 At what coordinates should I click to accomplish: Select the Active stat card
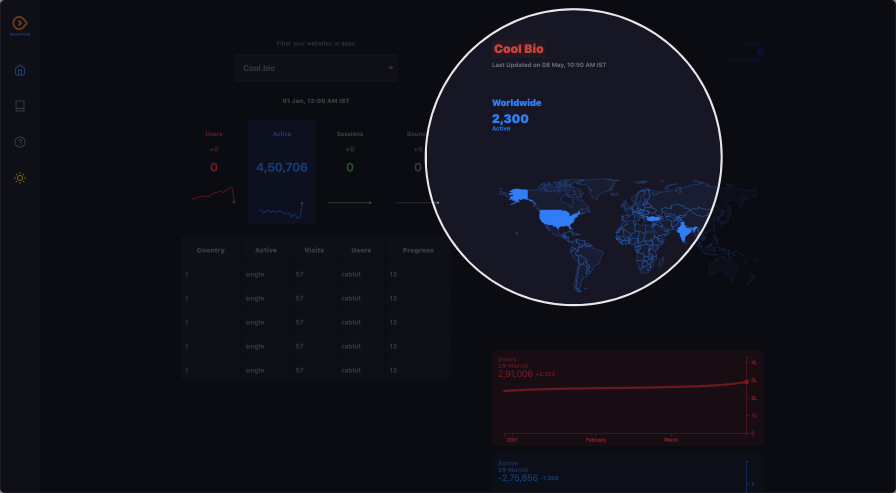tap(282, 170)
